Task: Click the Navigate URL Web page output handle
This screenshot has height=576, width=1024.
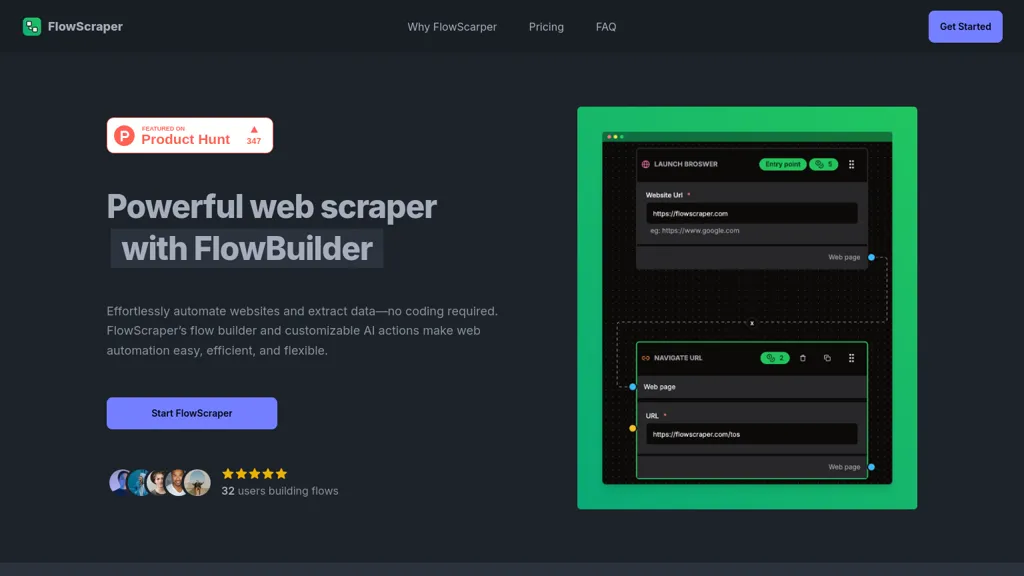Action: [871, 467]
